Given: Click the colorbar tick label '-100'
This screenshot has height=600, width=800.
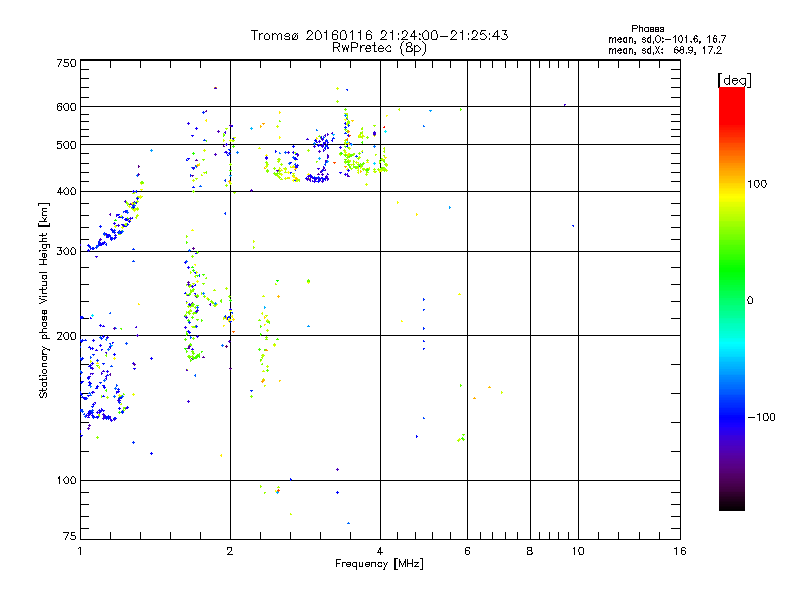Looking at the screenshot, I should [x=761, y=417].
